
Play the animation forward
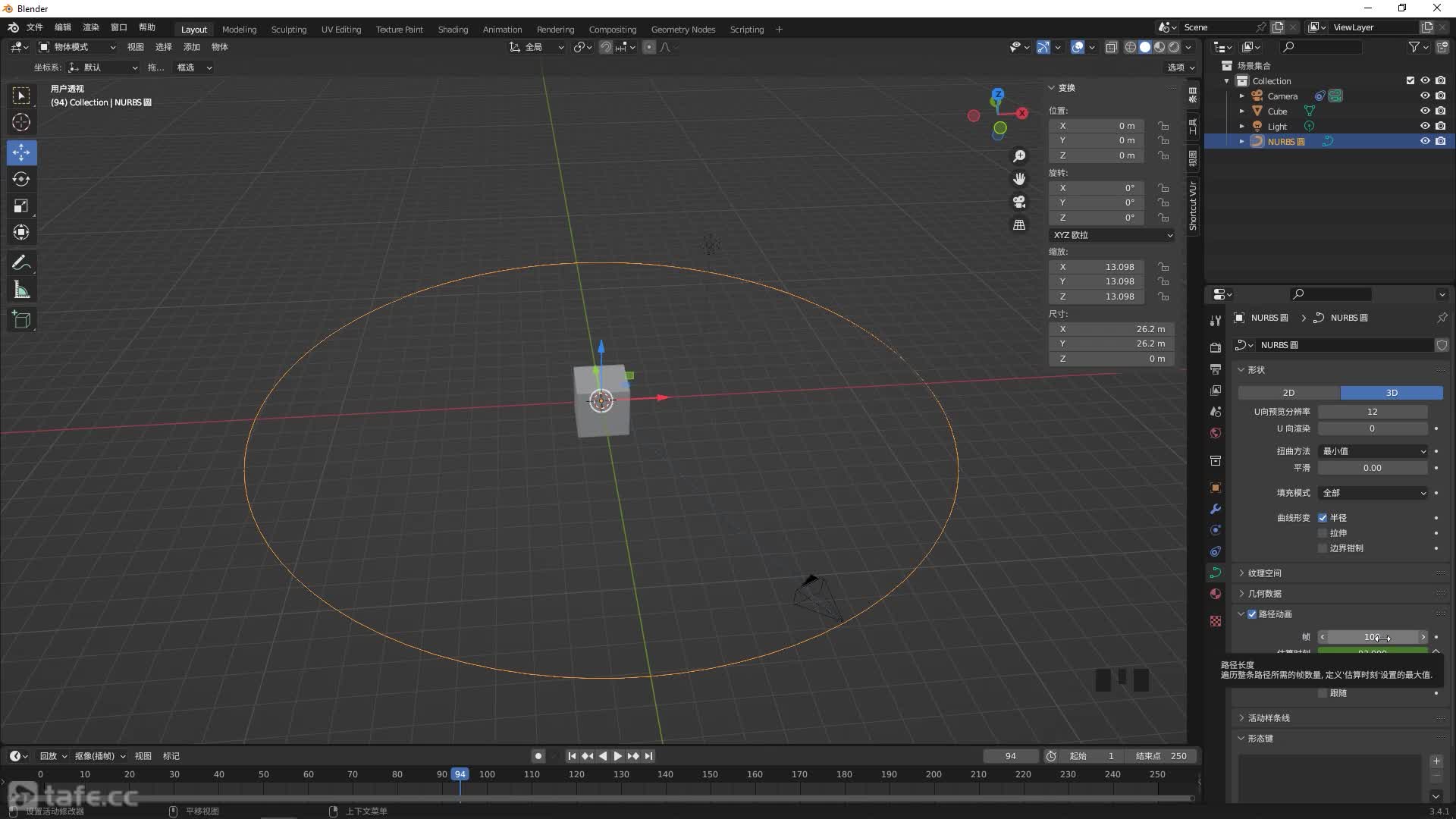pos(617,756)
